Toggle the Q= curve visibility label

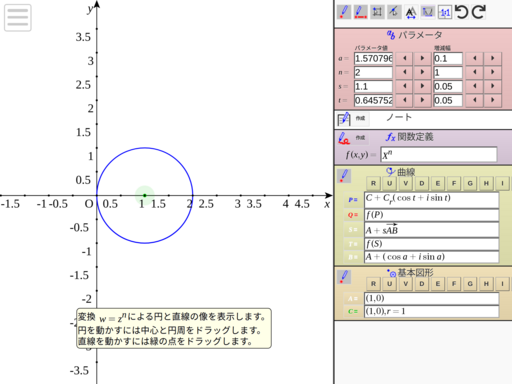353,215
